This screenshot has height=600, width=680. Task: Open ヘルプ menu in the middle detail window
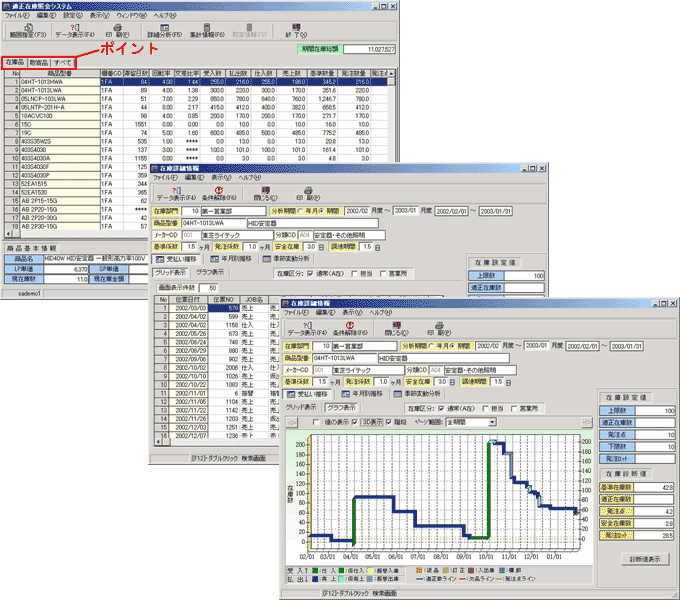[x=249, y=177]
